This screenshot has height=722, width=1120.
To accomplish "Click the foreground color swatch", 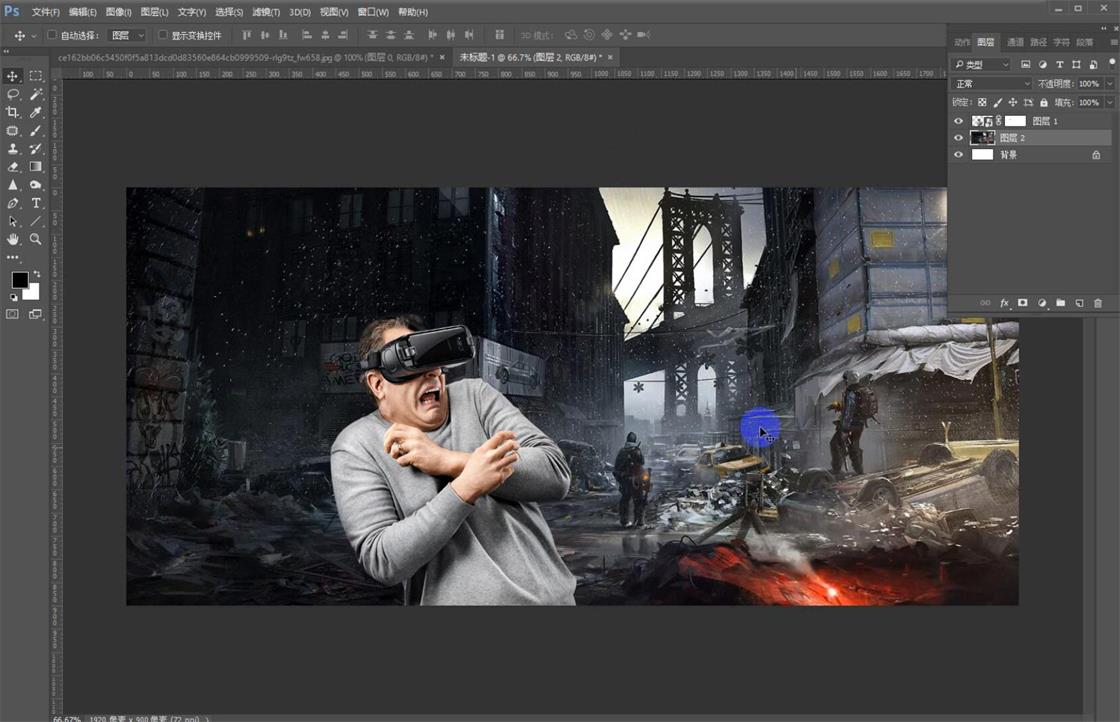I will tap(18, 279).
